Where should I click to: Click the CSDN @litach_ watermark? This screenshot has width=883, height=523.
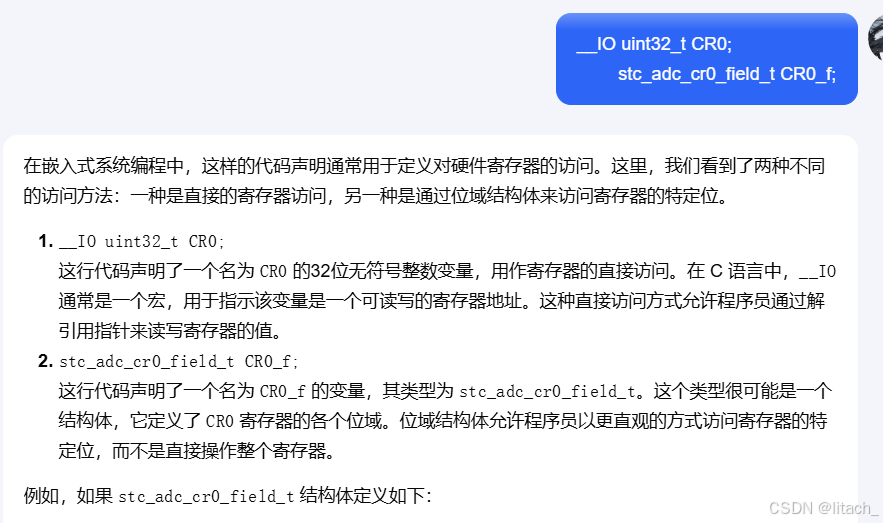pos(824,508)
